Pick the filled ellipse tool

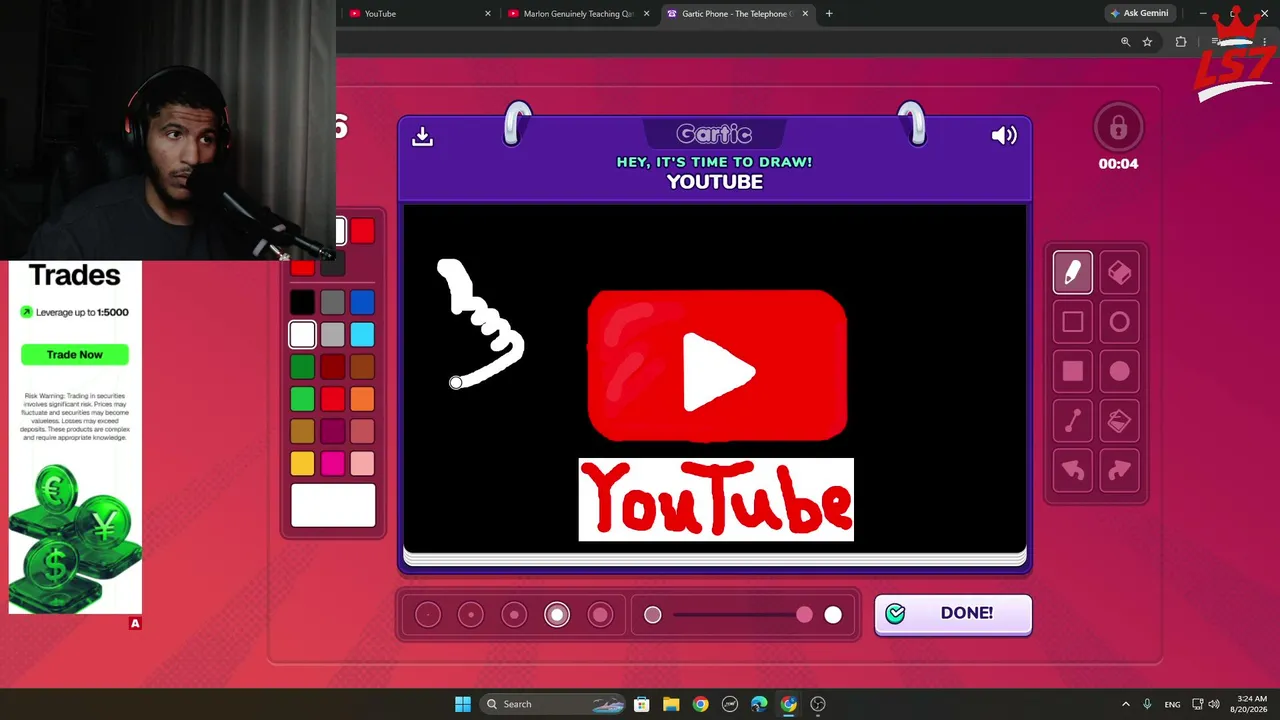coord(1119,372)
